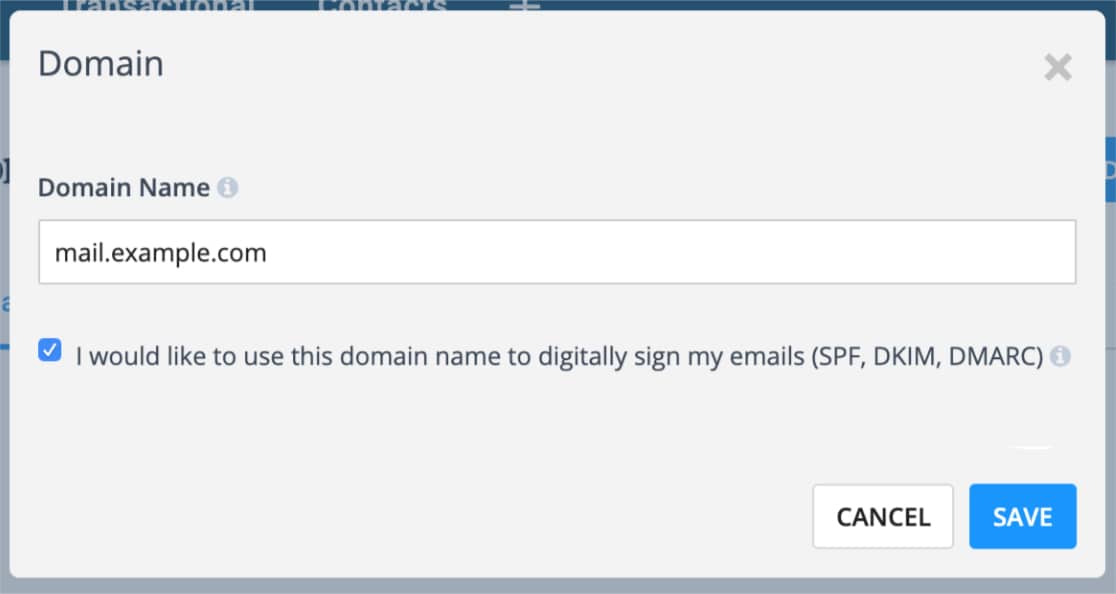Place cursor in the mail.example.com text

coord(161,253)
